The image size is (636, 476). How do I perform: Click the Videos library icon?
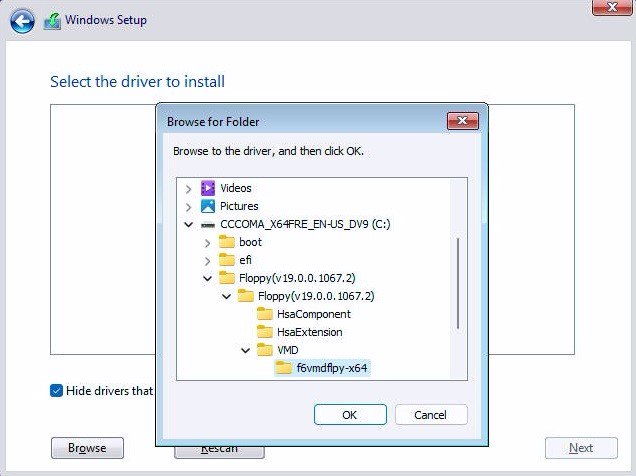(208, 188)
